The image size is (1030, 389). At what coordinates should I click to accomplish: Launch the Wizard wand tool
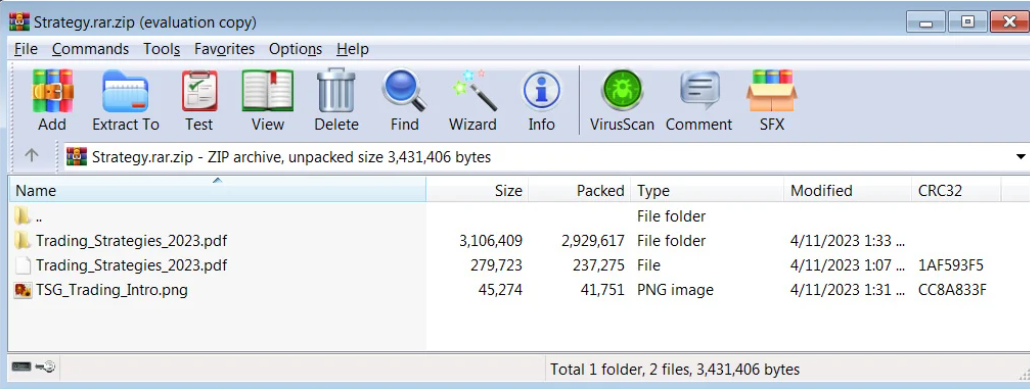coord(472,101)
